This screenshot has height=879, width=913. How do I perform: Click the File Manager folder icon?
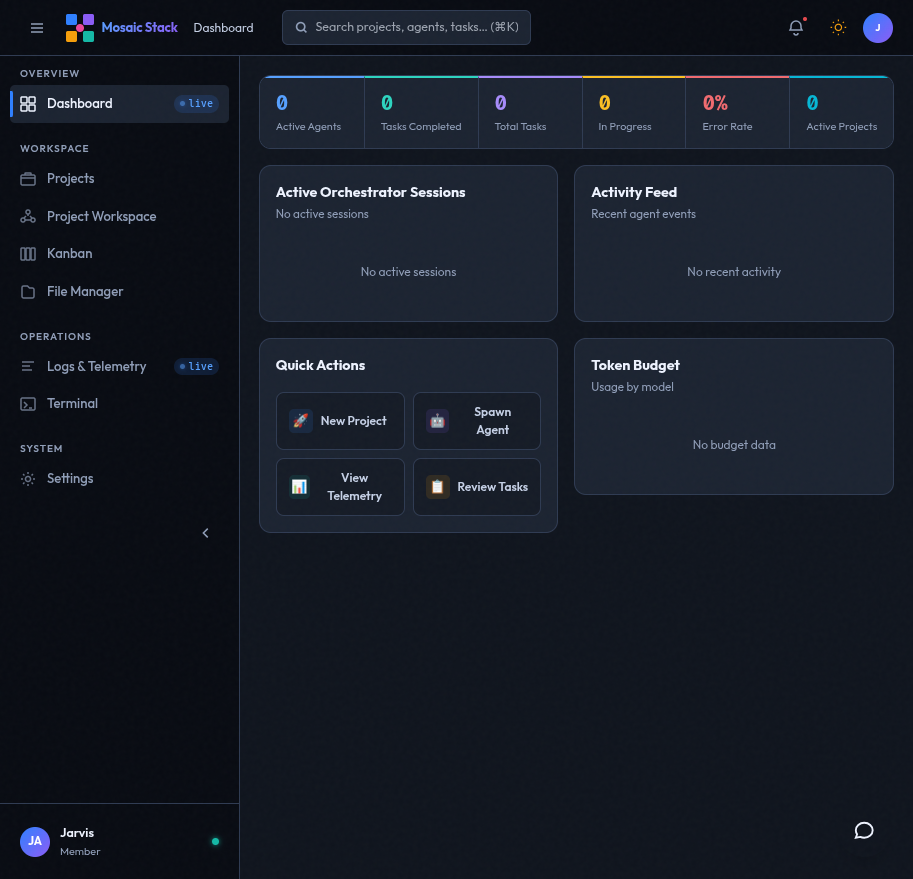(x=28, y=292)
